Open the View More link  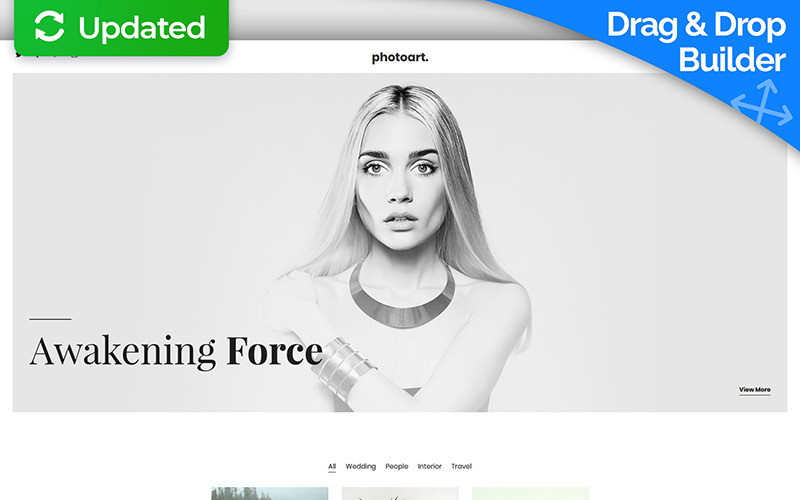pyautogui.click(x=754, y=390)
